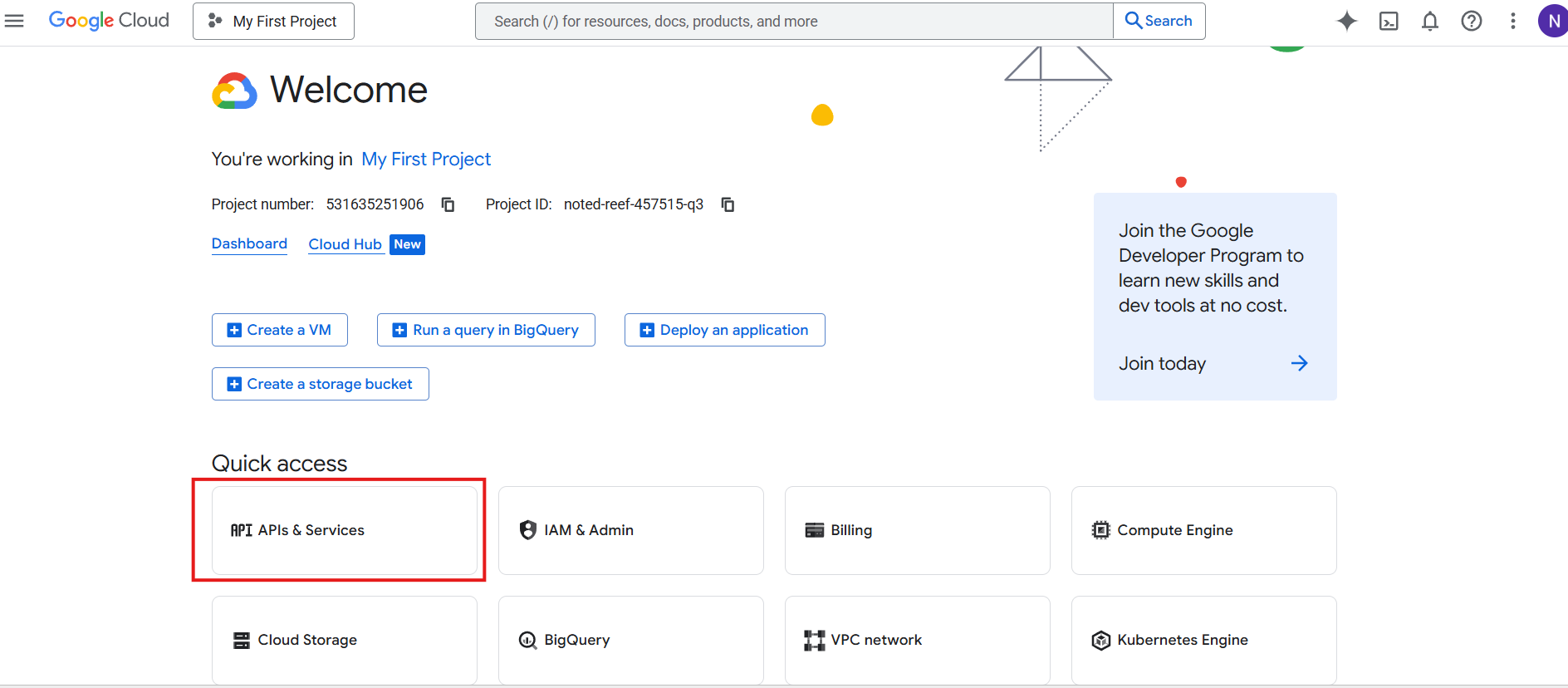Copy the project ID to clipboard
The height and width of the screenshot is (688, 1568).
(728, 204)
